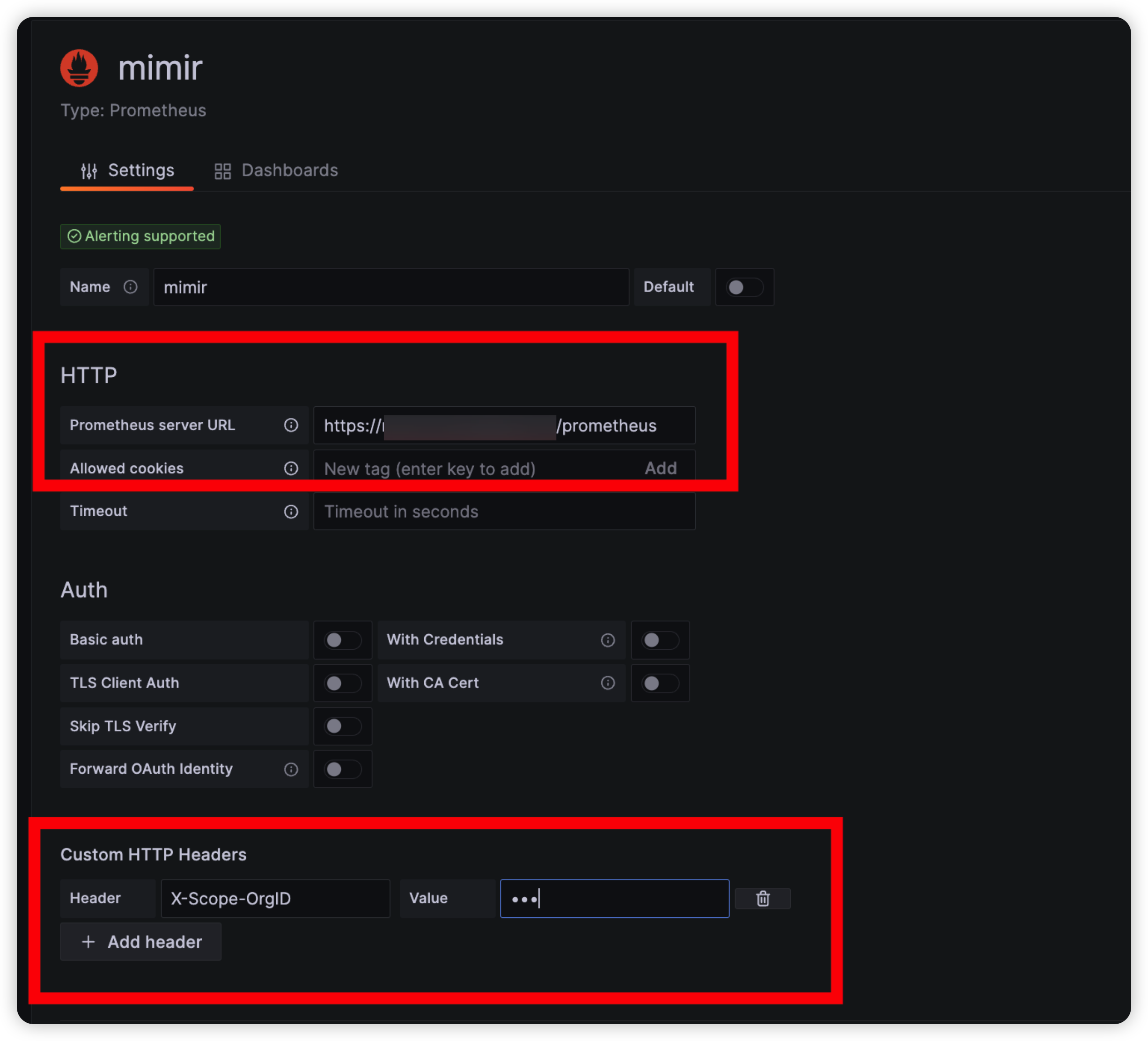
Task: Click Add in Allowed cookies field
Action: click(x=661, y=468)
